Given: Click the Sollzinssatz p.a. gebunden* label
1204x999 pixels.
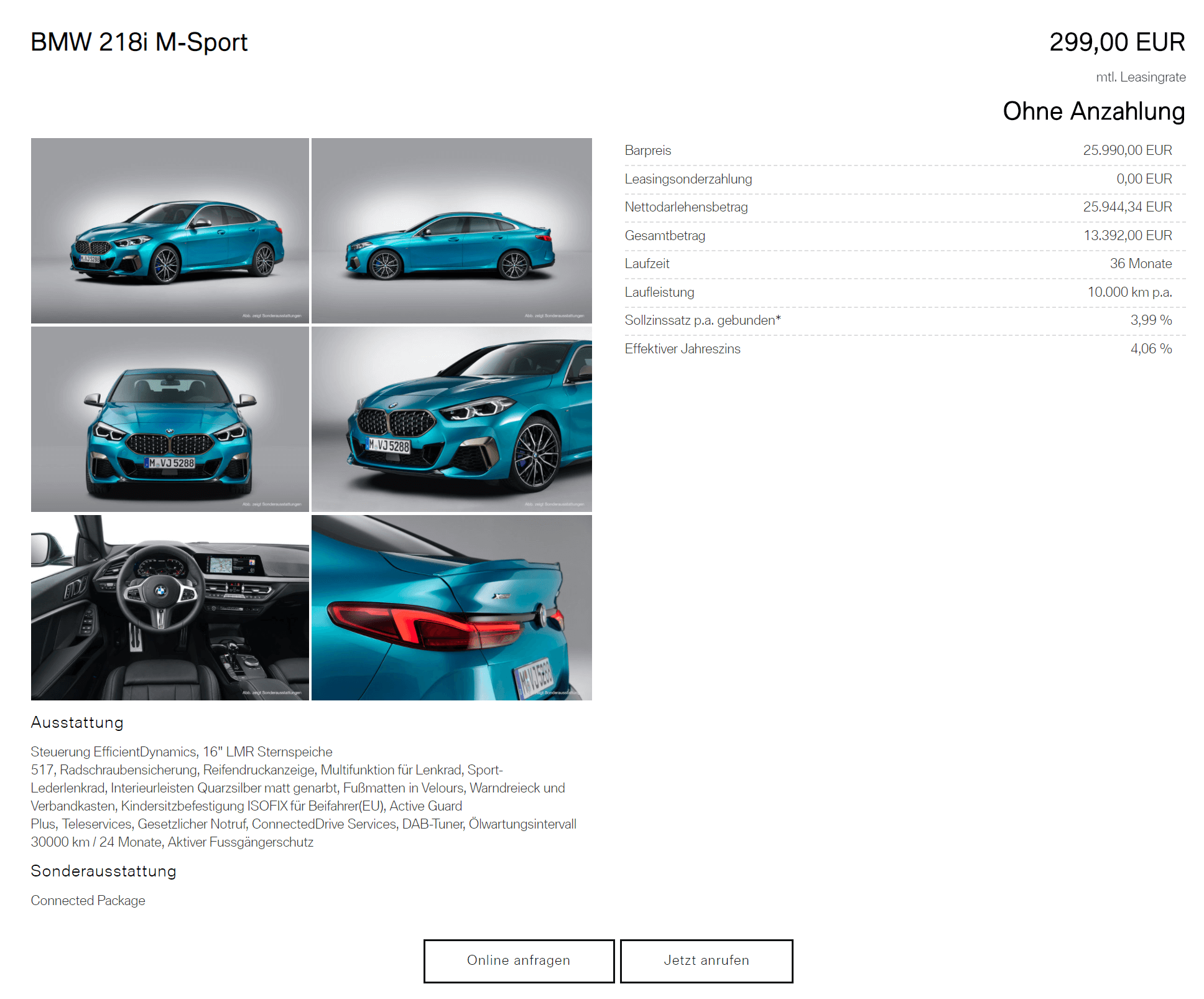Looking at the screenshot, I should 703,320.
